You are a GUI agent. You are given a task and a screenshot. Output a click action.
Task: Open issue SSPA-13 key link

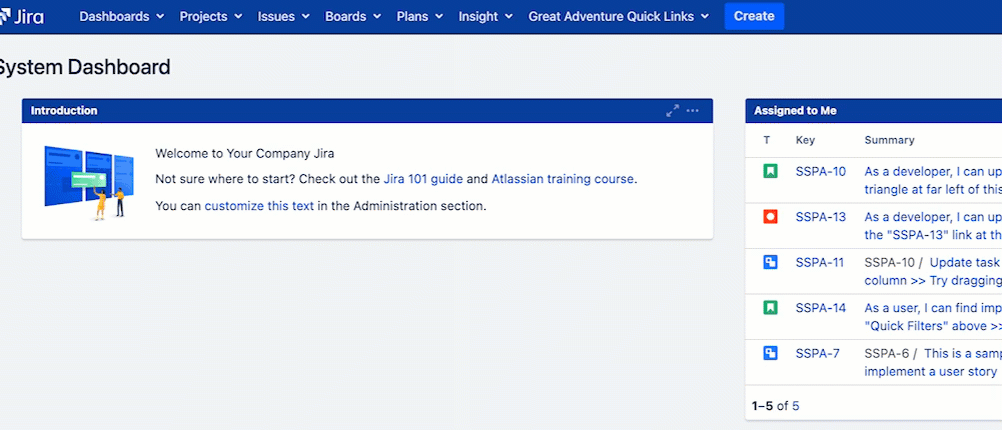[821, 217]
